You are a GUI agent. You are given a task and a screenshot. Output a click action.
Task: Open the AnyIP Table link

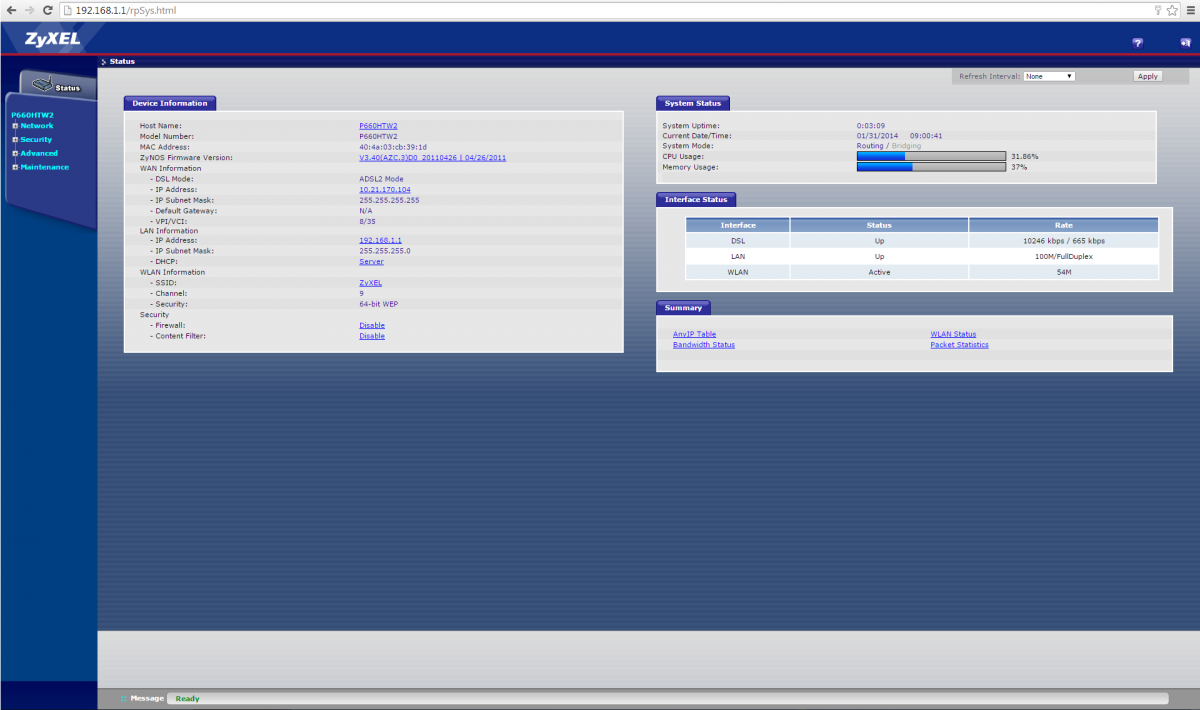[x=694, y=334]
